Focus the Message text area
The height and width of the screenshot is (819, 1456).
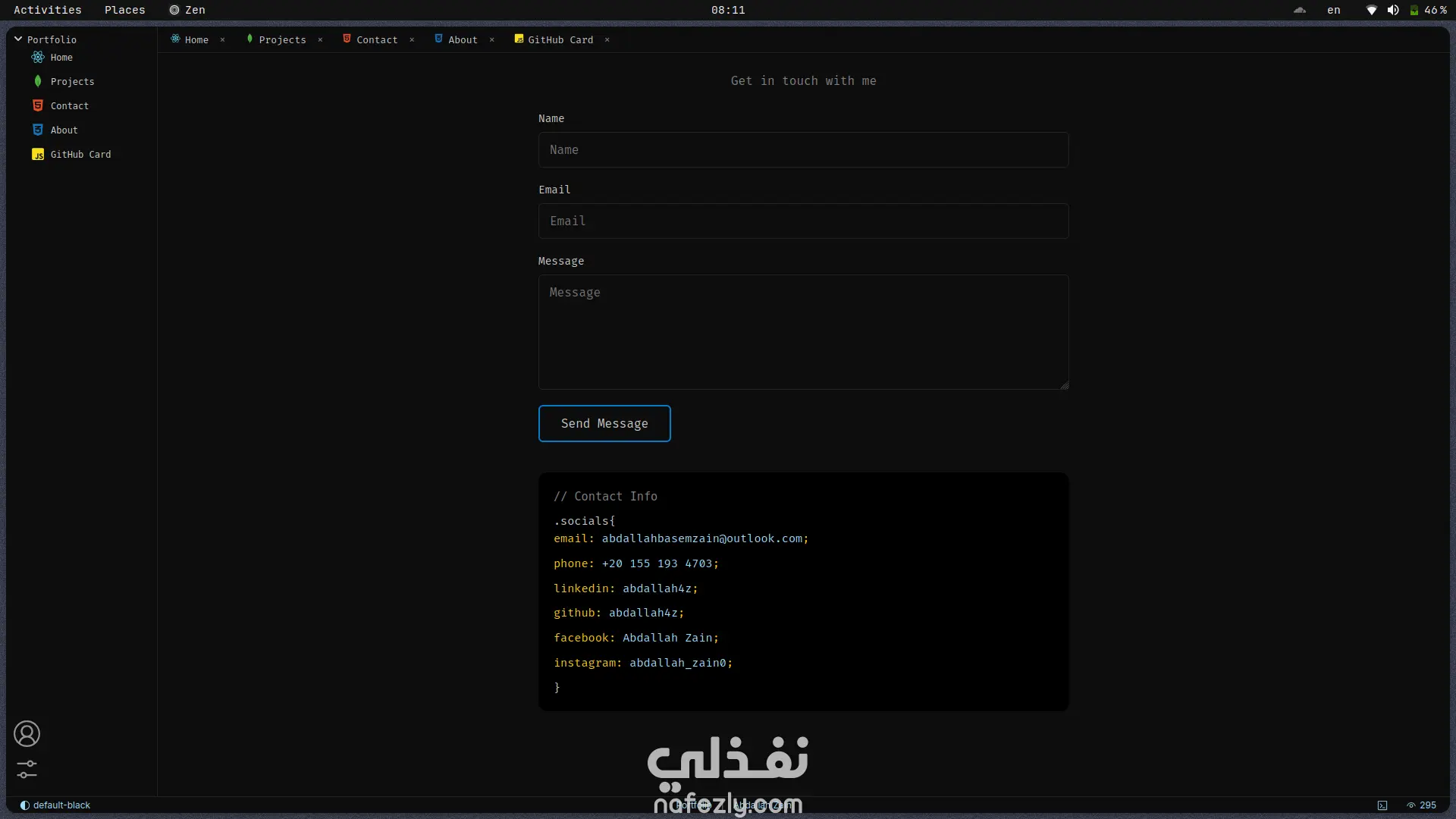point(803,332)
